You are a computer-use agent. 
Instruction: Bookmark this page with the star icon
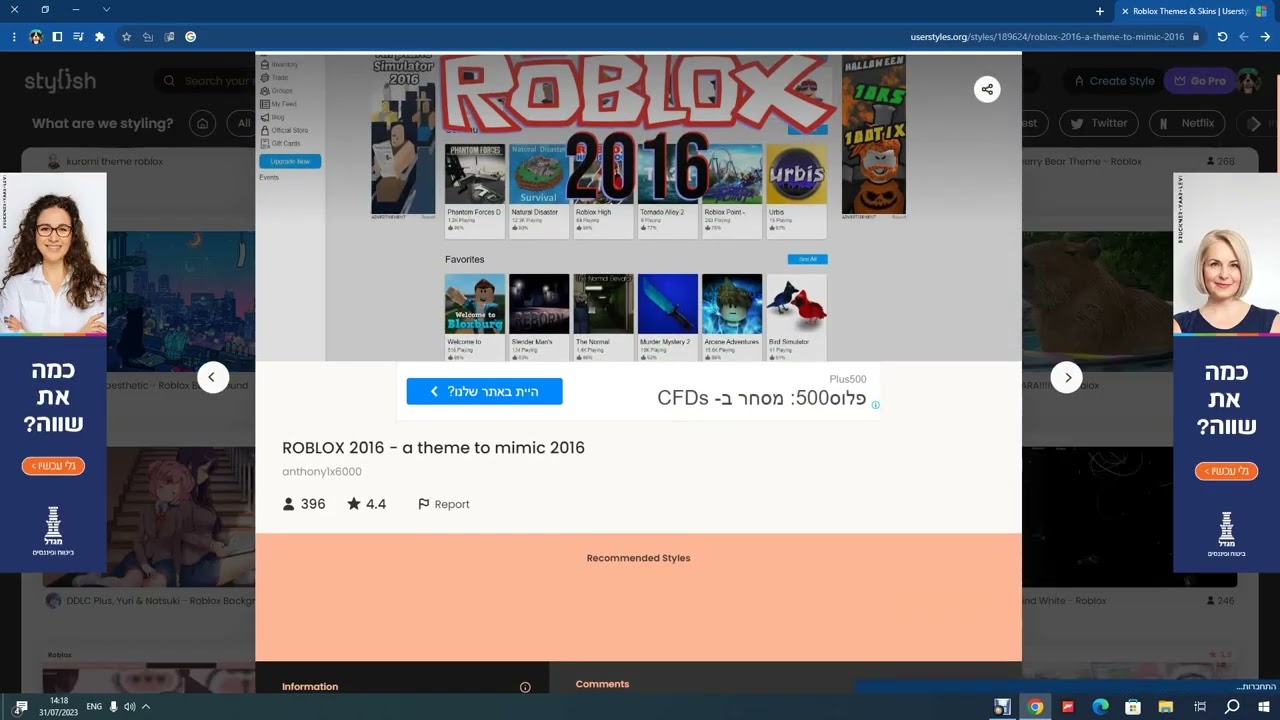[x=126, y=37]
